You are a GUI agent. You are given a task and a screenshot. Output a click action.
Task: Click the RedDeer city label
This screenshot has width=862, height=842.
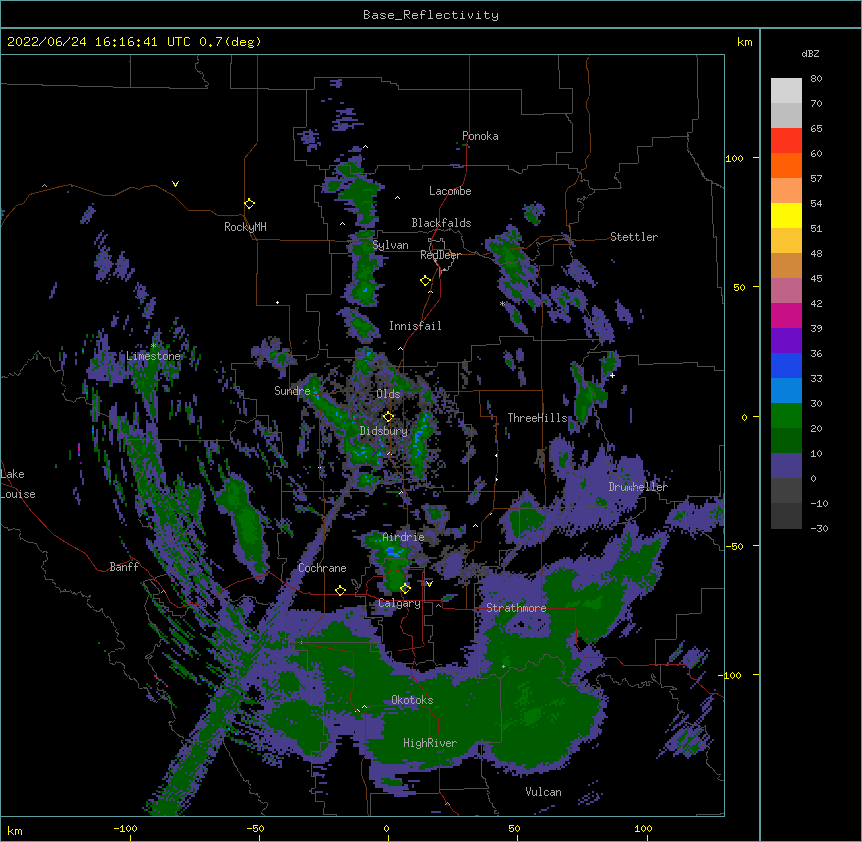coord(440,255)
